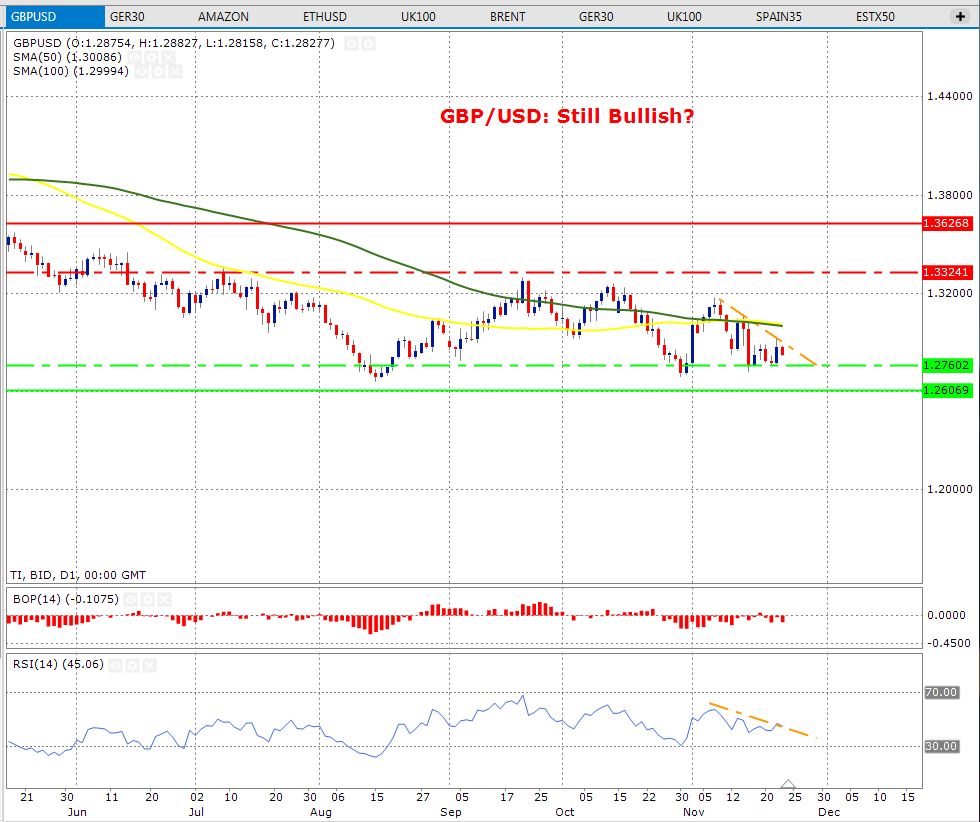Remove RSI(14) indicator with its X icon
Image resolution: width=980 pixels, height=822 pixels.
(149, 665)
